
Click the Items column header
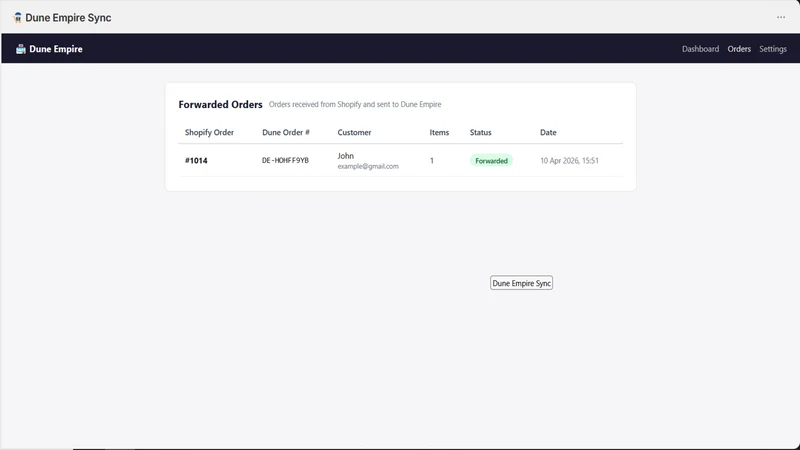(x=439, y=132)
